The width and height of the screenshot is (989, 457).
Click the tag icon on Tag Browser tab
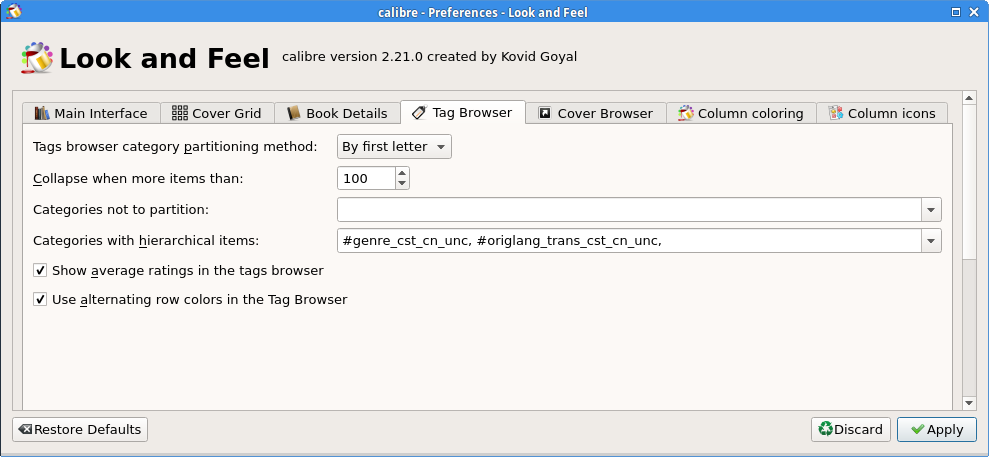click(419, 113)
